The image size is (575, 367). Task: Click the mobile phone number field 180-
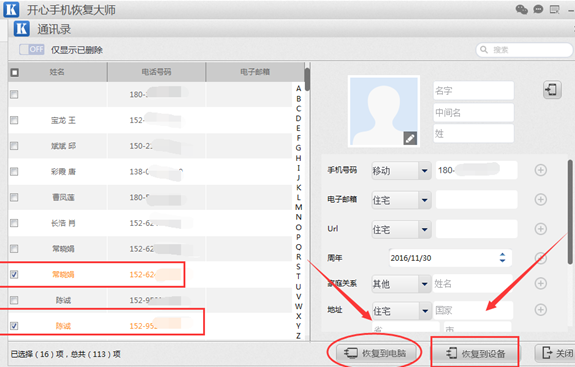click(476, 170)
